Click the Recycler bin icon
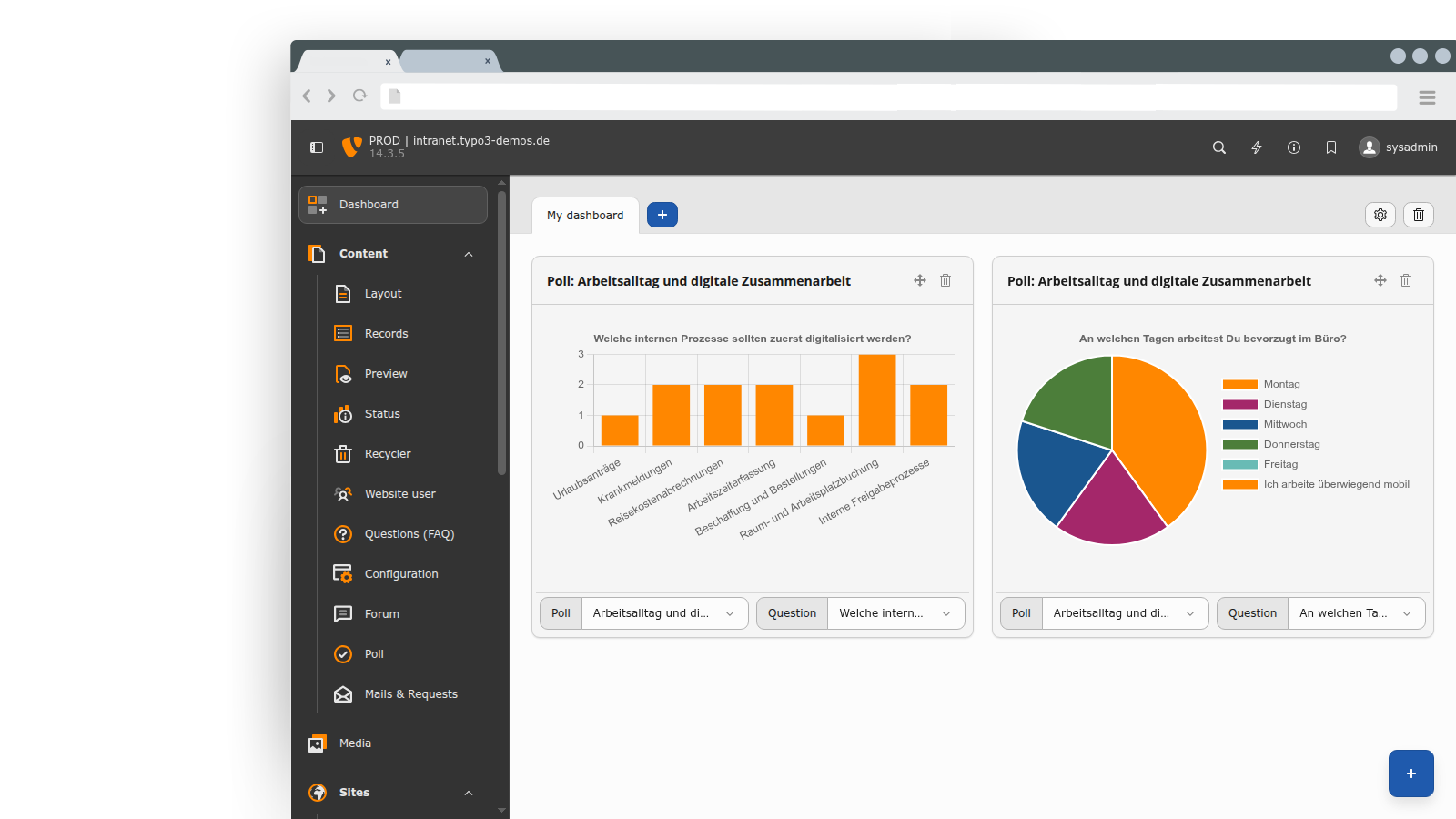 [x=343, y=454]
